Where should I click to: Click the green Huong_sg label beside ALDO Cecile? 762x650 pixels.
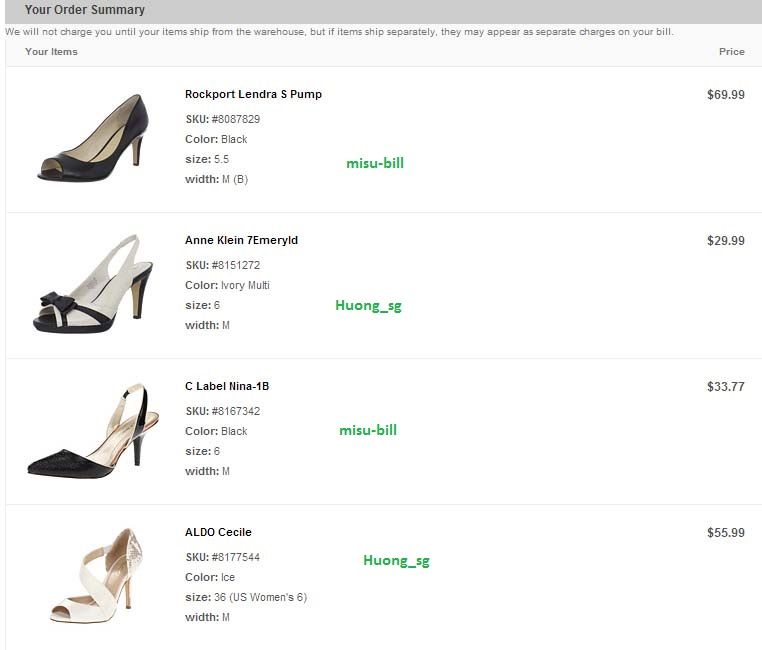[396, 560]
